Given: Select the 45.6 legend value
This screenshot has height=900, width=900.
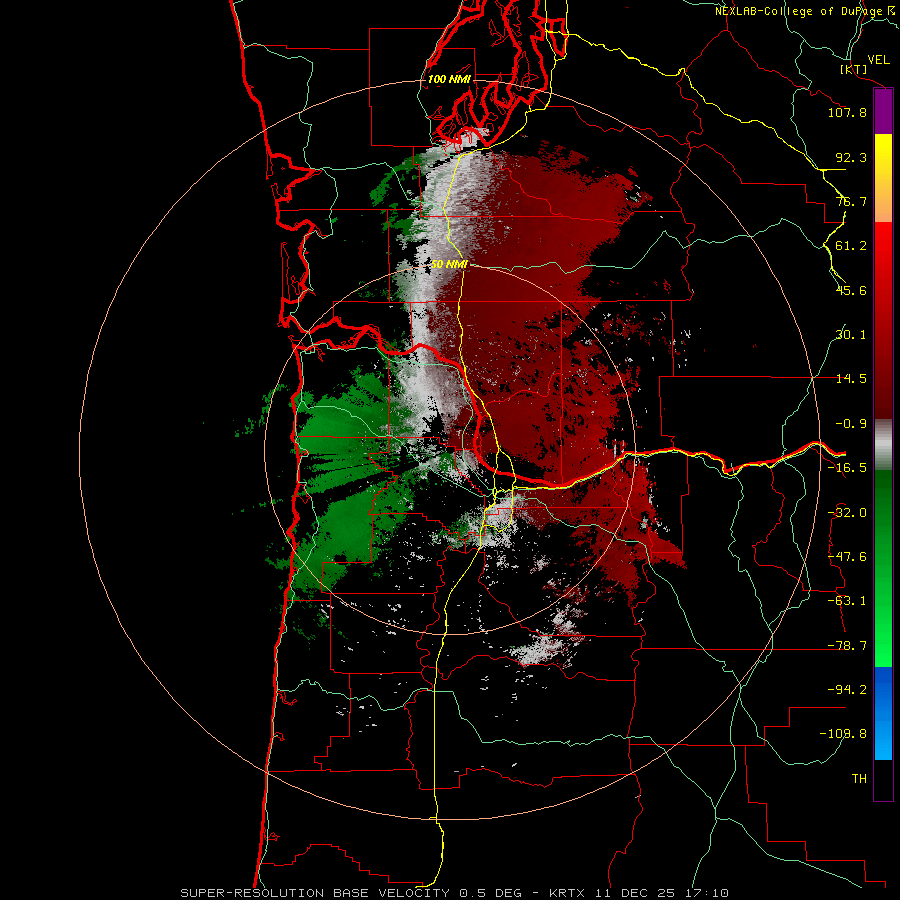Looking at the screenshot, I should coord(851,290).
